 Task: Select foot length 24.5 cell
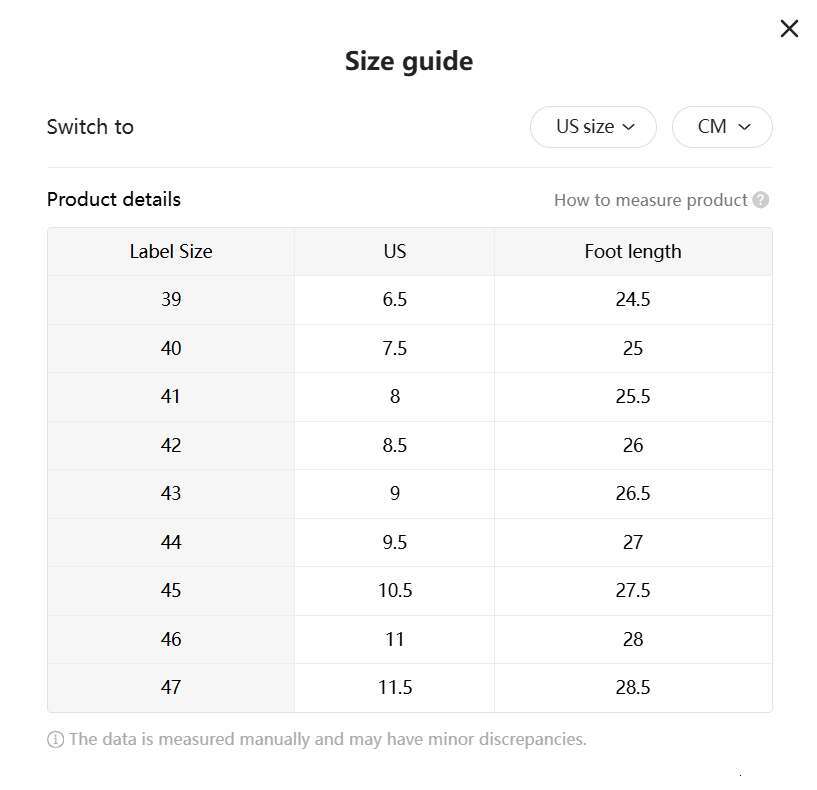[632, 299]
